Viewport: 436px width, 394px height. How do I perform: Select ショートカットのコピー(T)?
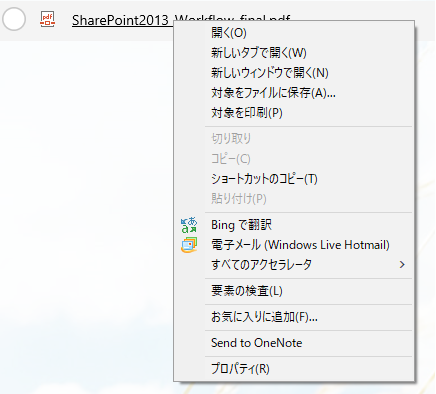point(293,179)
